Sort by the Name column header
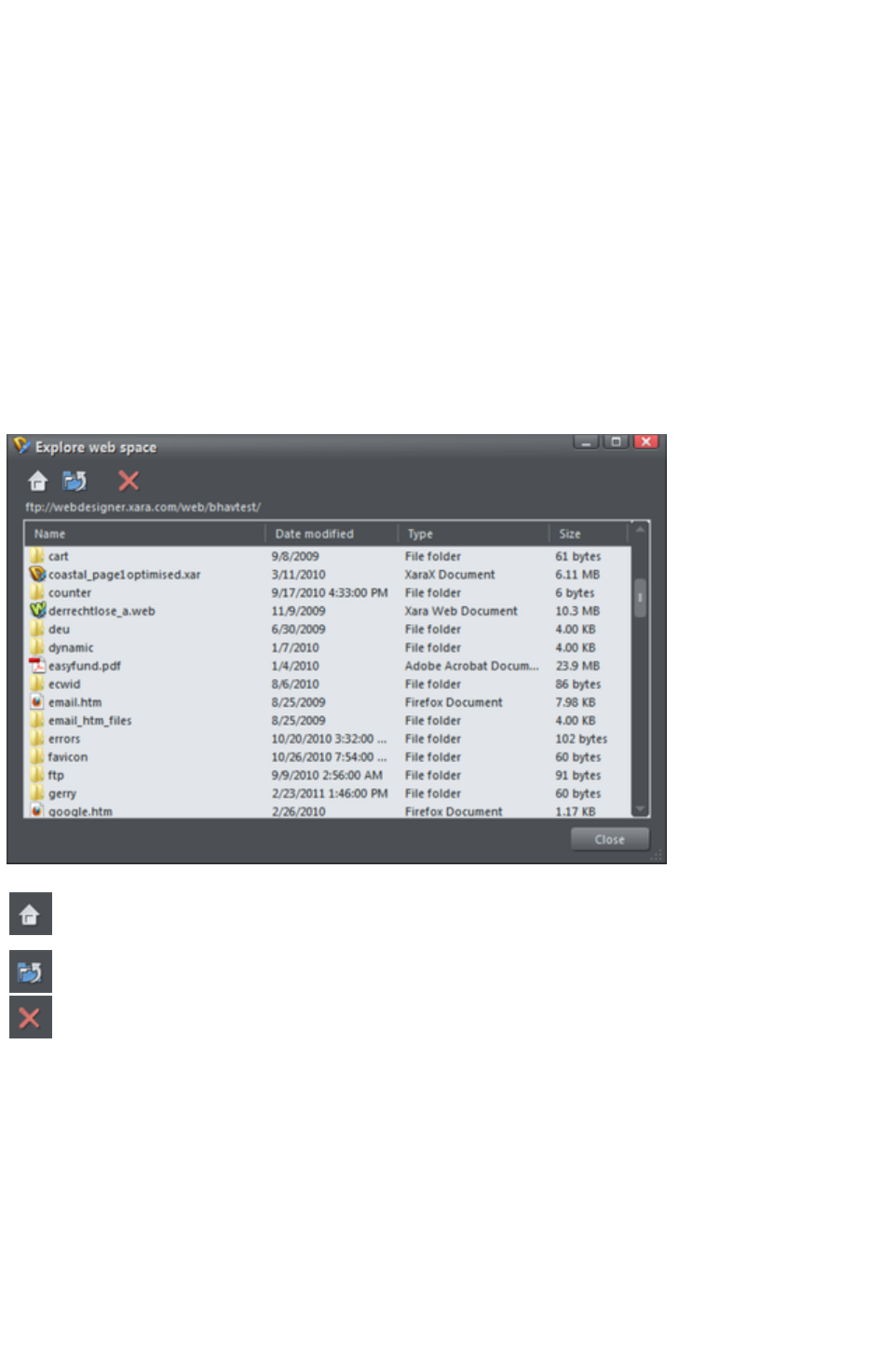896x1357 pixels. pyautogui.click(x=145, y=534)
